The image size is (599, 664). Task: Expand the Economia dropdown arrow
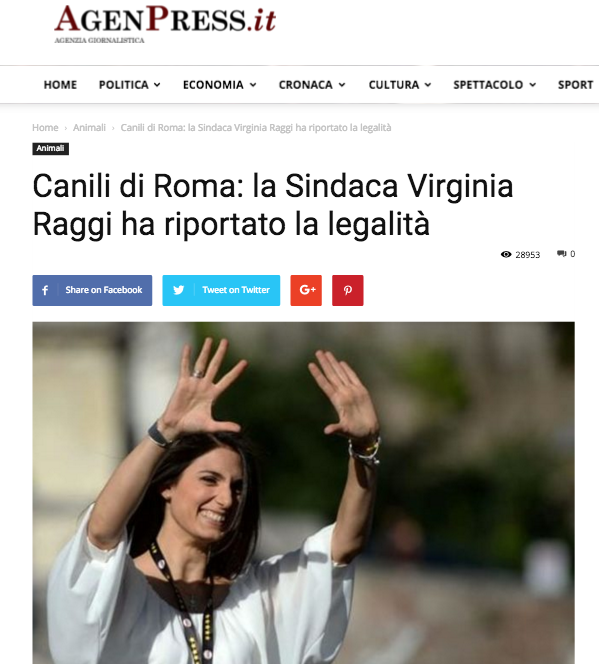(x=253, y=85)
